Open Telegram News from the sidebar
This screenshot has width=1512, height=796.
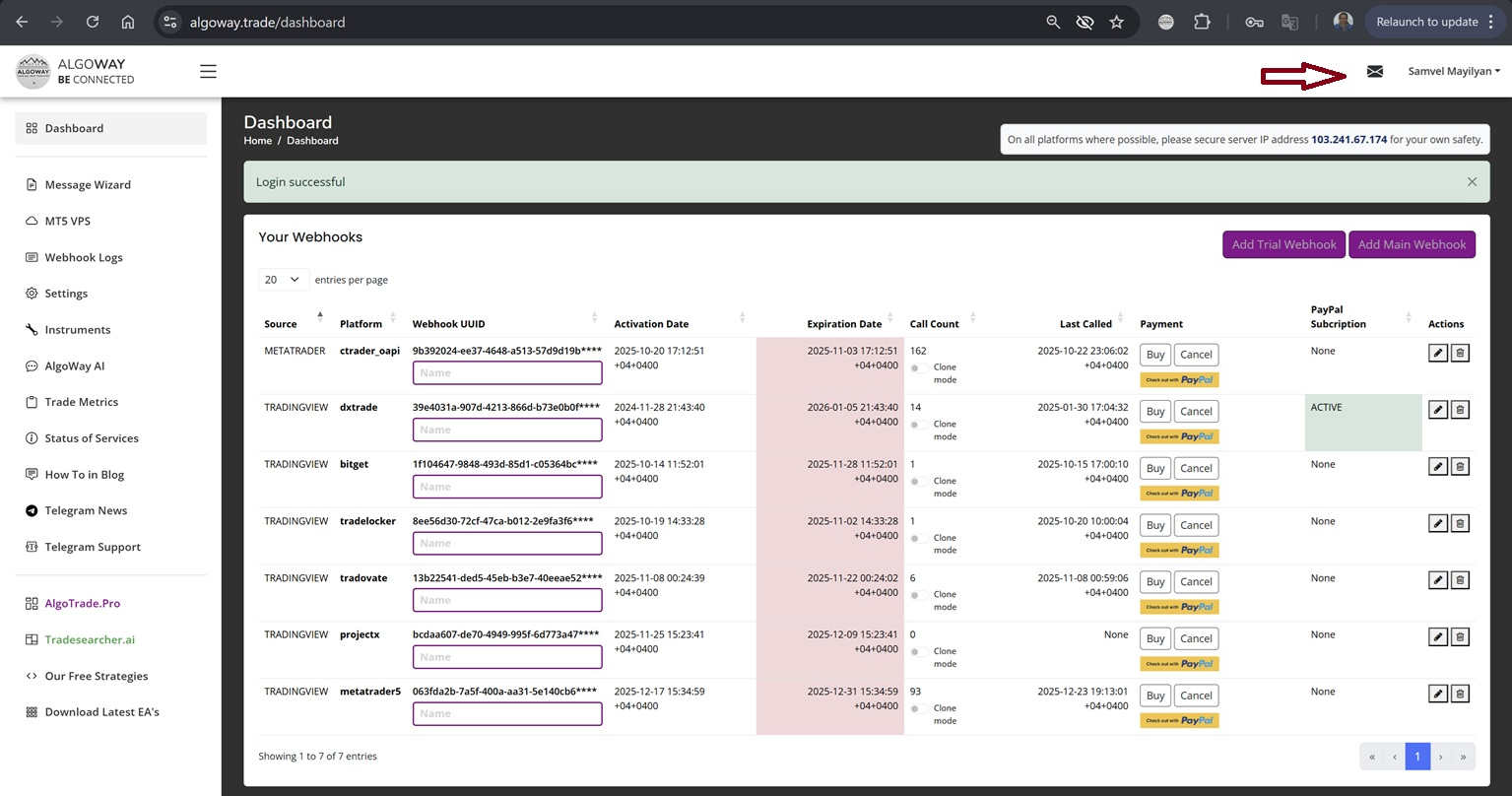(86, 510)
